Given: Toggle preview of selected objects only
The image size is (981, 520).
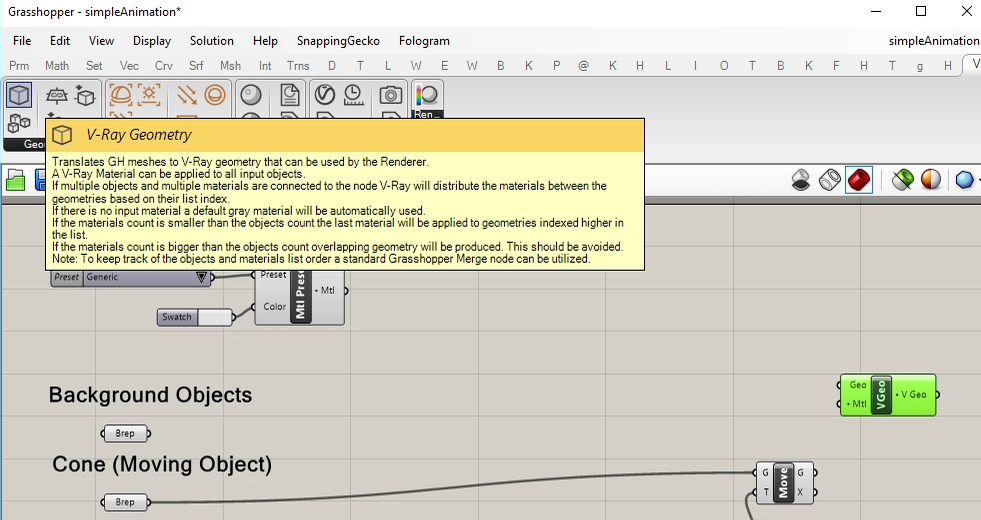Looking at the screenshot, I should (902, 180).
